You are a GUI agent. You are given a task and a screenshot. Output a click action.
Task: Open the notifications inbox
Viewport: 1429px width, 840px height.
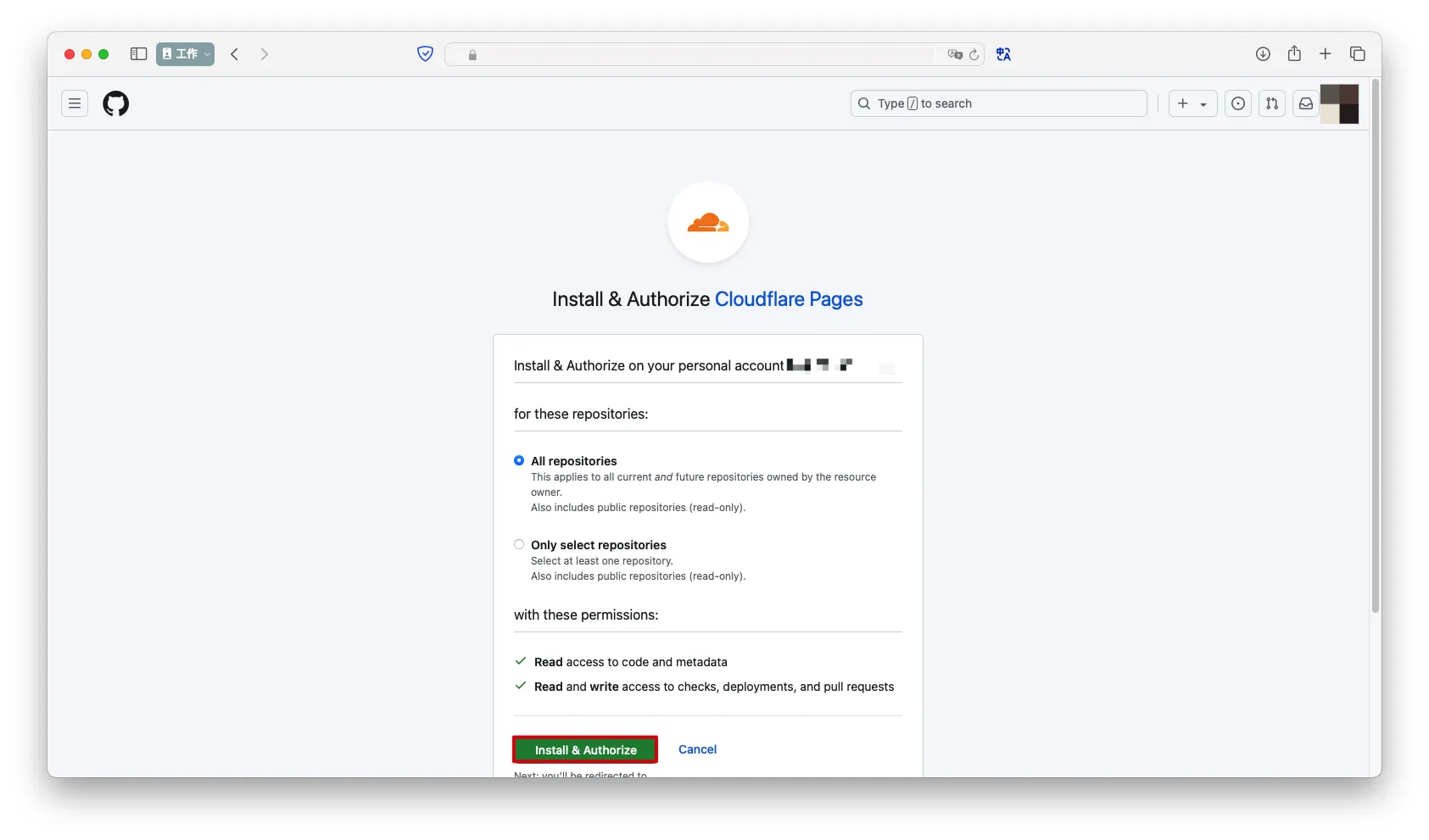tap(1306, 103)
